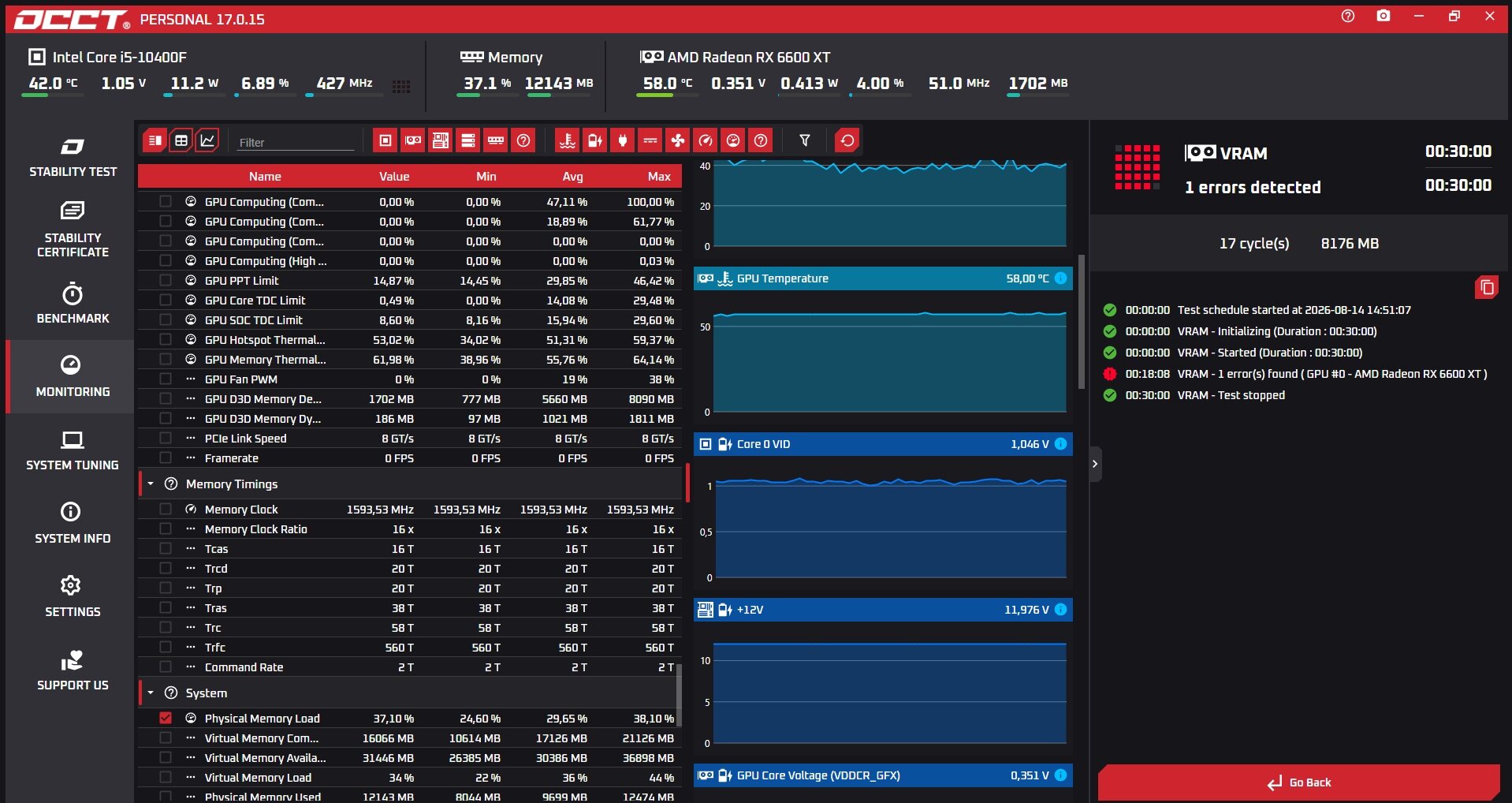Viewport: 1512px width, 803px height.
Task: Open info for the +12V graph
Action: (x=1061, y=610)
